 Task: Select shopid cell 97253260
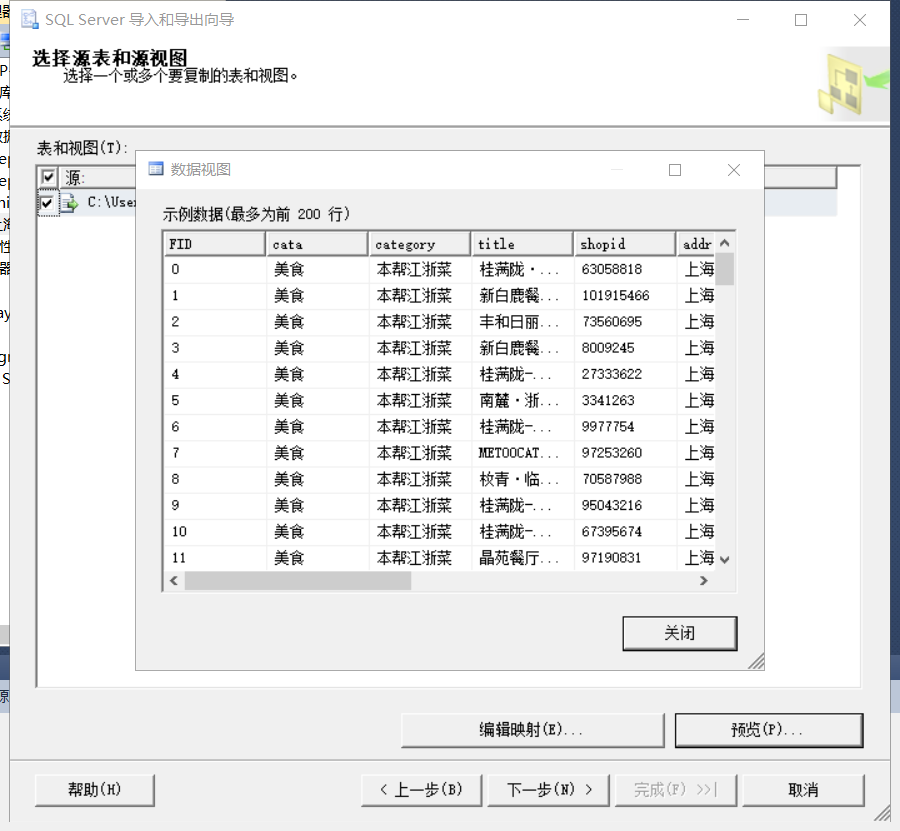coord(625,453)
